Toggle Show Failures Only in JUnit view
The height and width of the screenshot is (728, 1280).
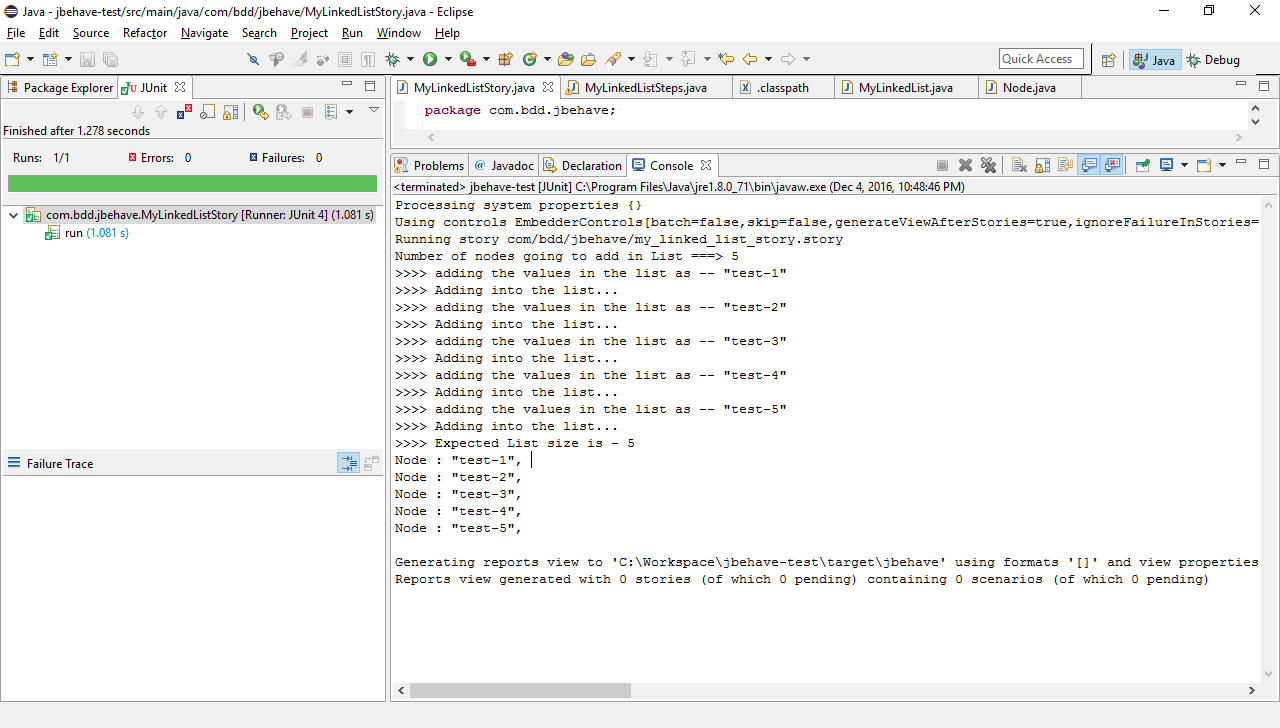coord(184,112)
